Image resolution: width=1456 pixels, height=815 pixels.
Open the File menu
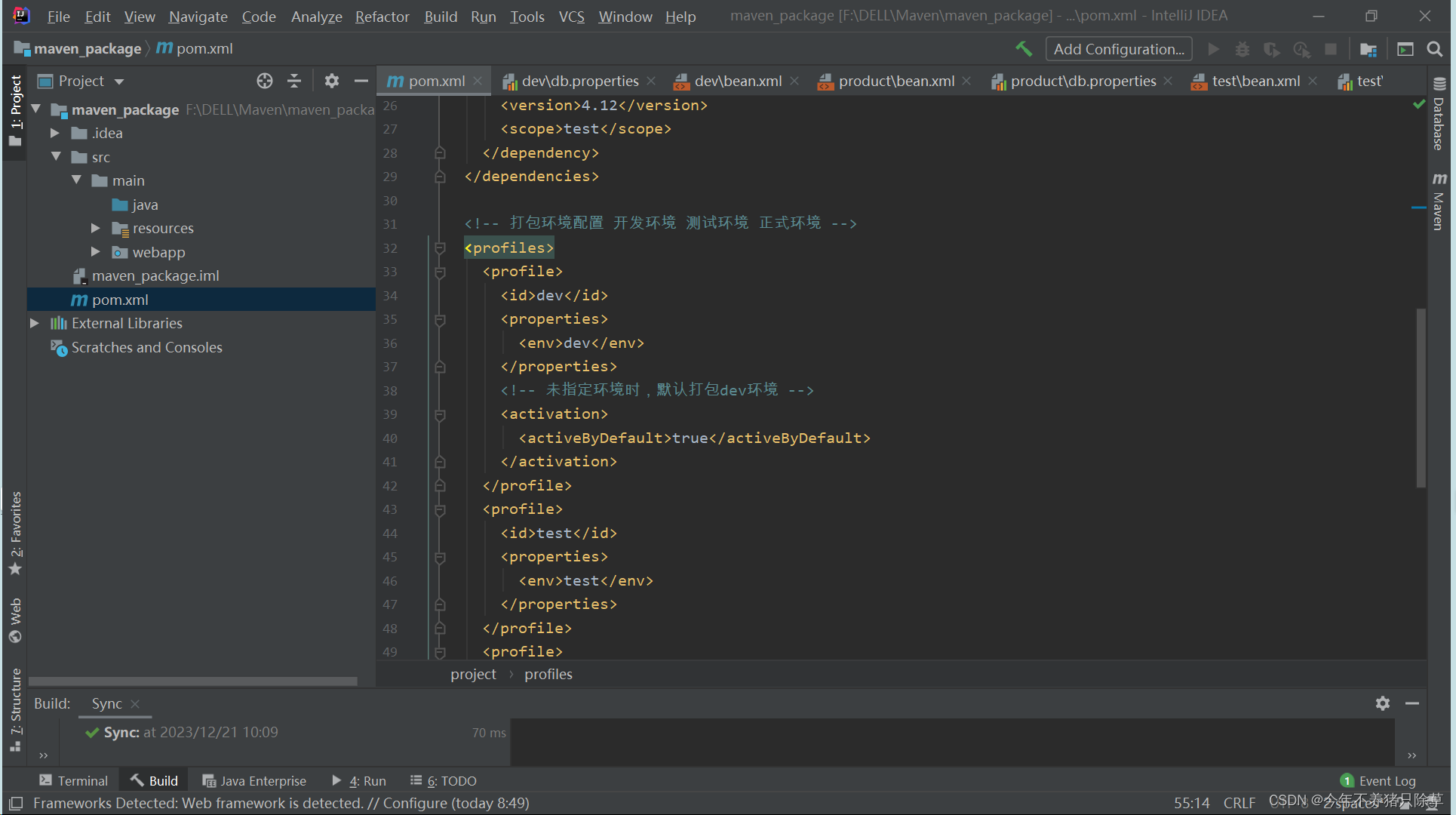[58, 16]
